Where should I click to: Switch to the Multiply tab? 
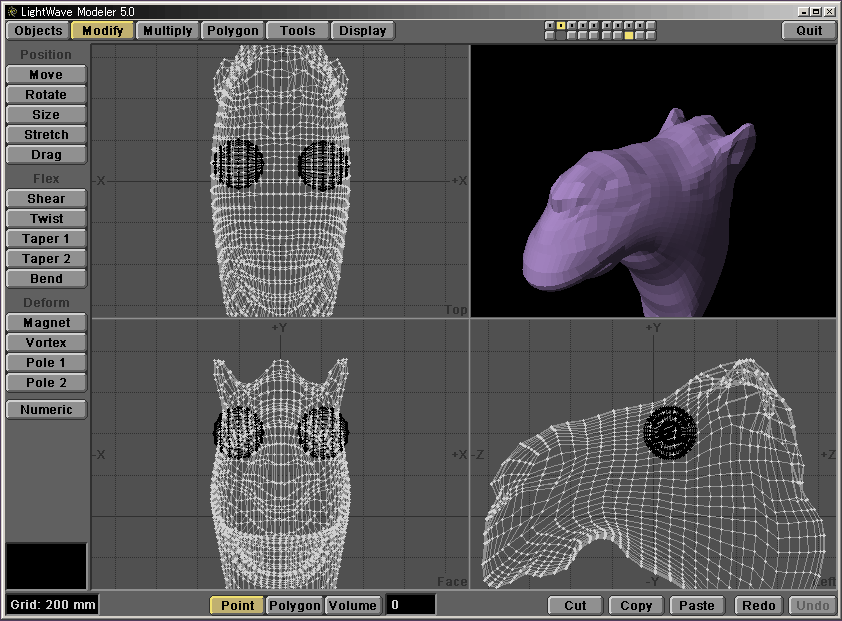[x=167, y=31]
